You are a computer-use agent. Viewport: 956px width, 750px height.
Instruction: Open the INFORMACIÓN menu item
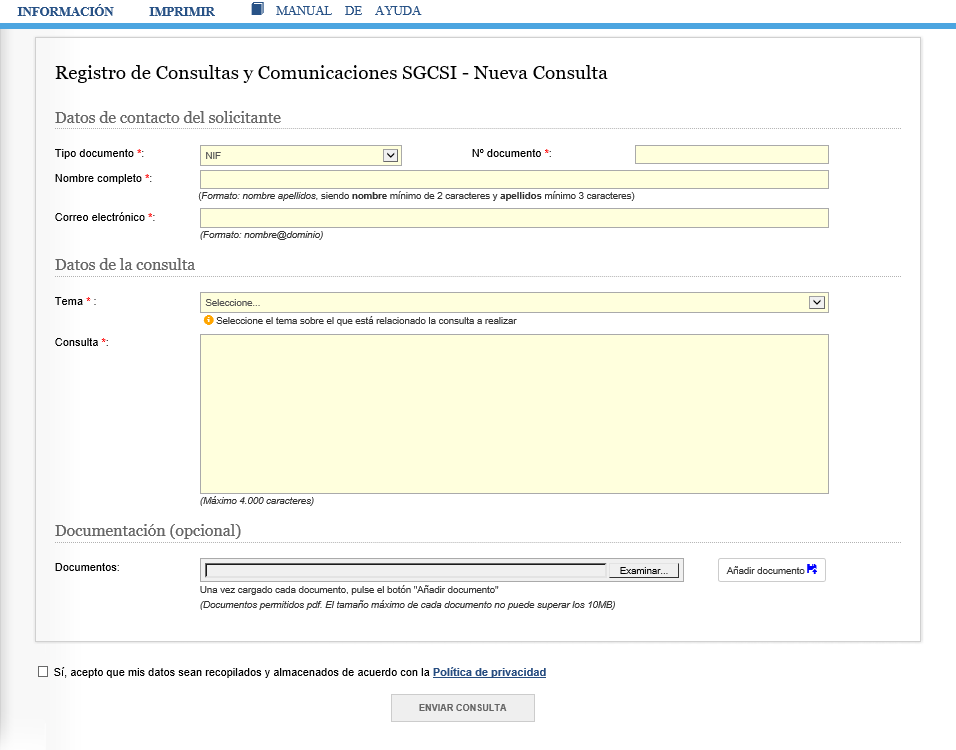pyautogui.click(x=66, y=12)
